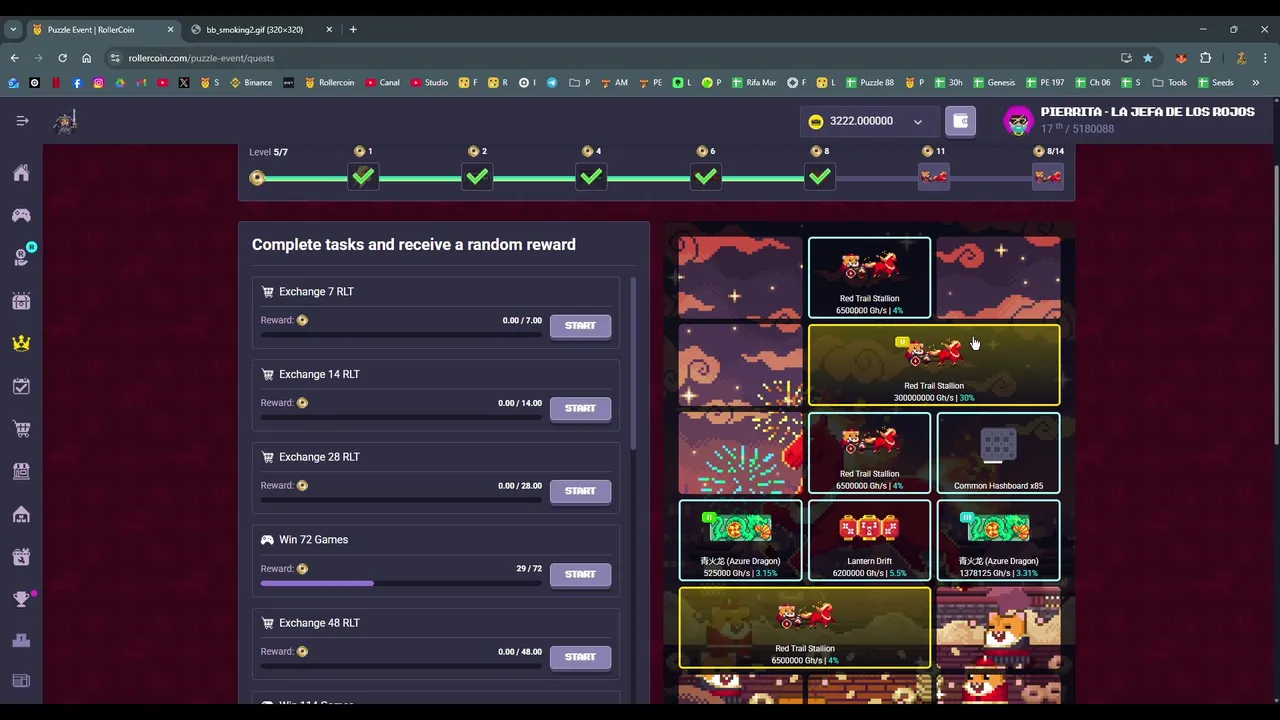The image size is (1280, 720).
Task: Open the trophy sidebar icon
Action: tap(21, 598)
